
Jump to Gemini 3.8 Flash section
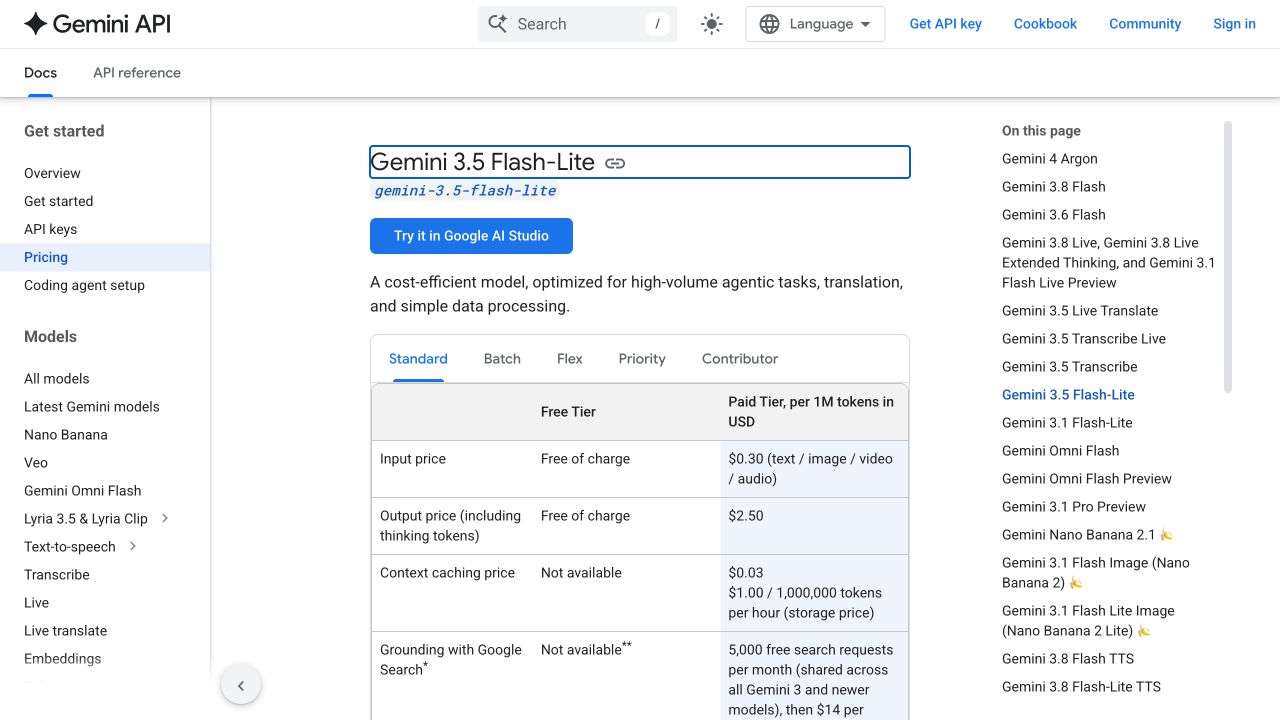[1054, 186]
